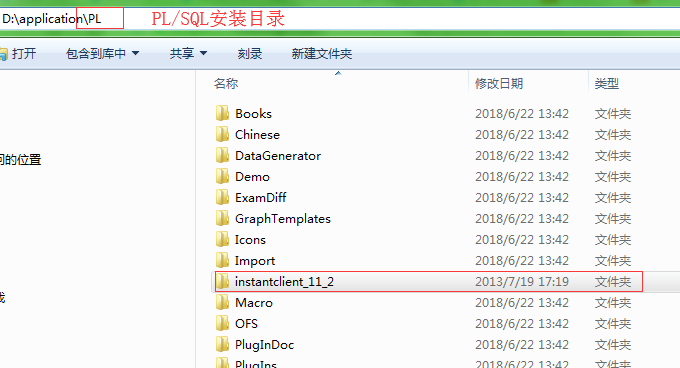The height and width of the screenshot is (368, 680).
Task: Select the Chinese folder name
Action: (x=257, y=134)
